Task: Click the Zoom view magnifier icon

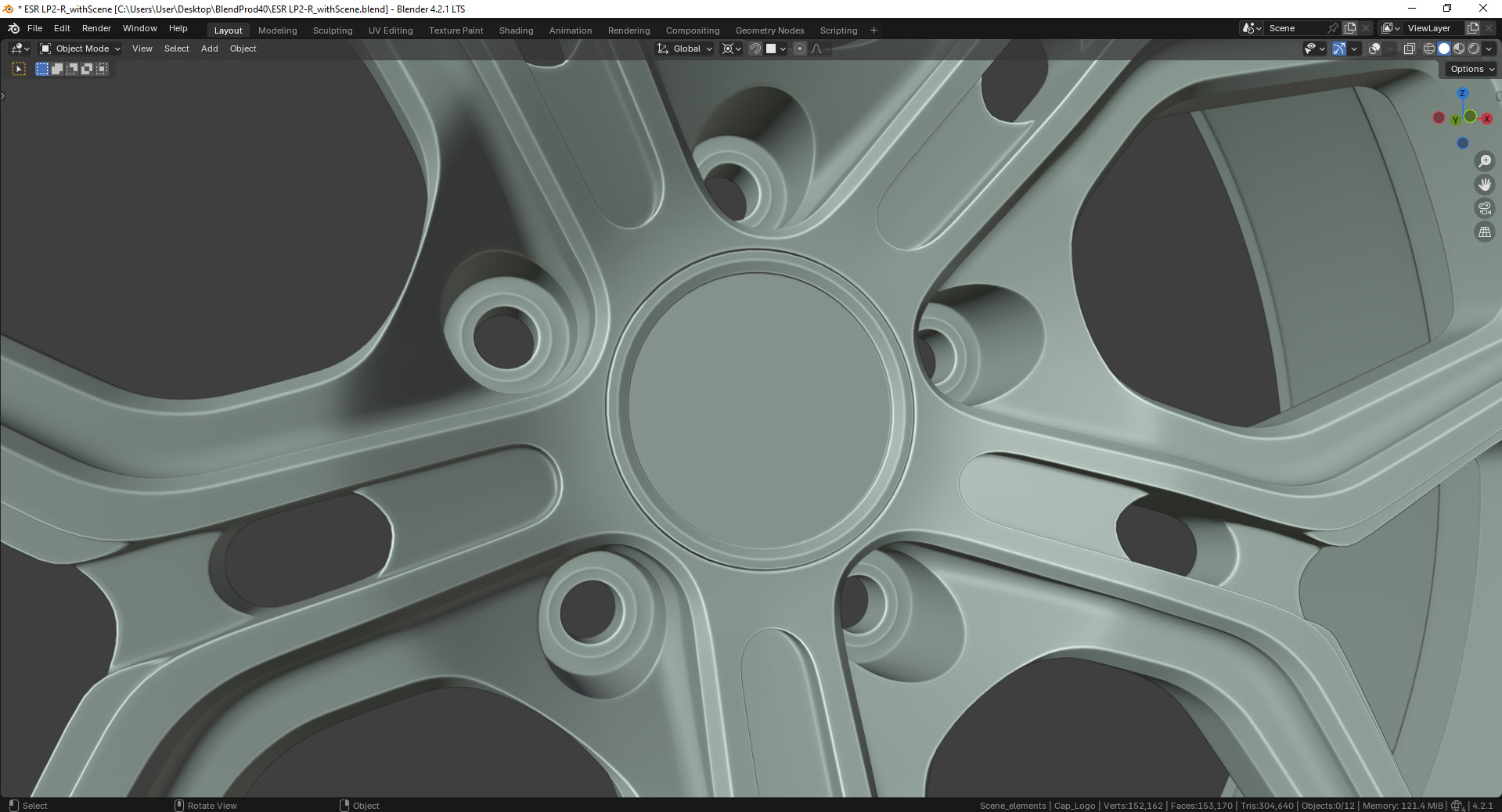Action: pos(1485,161)
